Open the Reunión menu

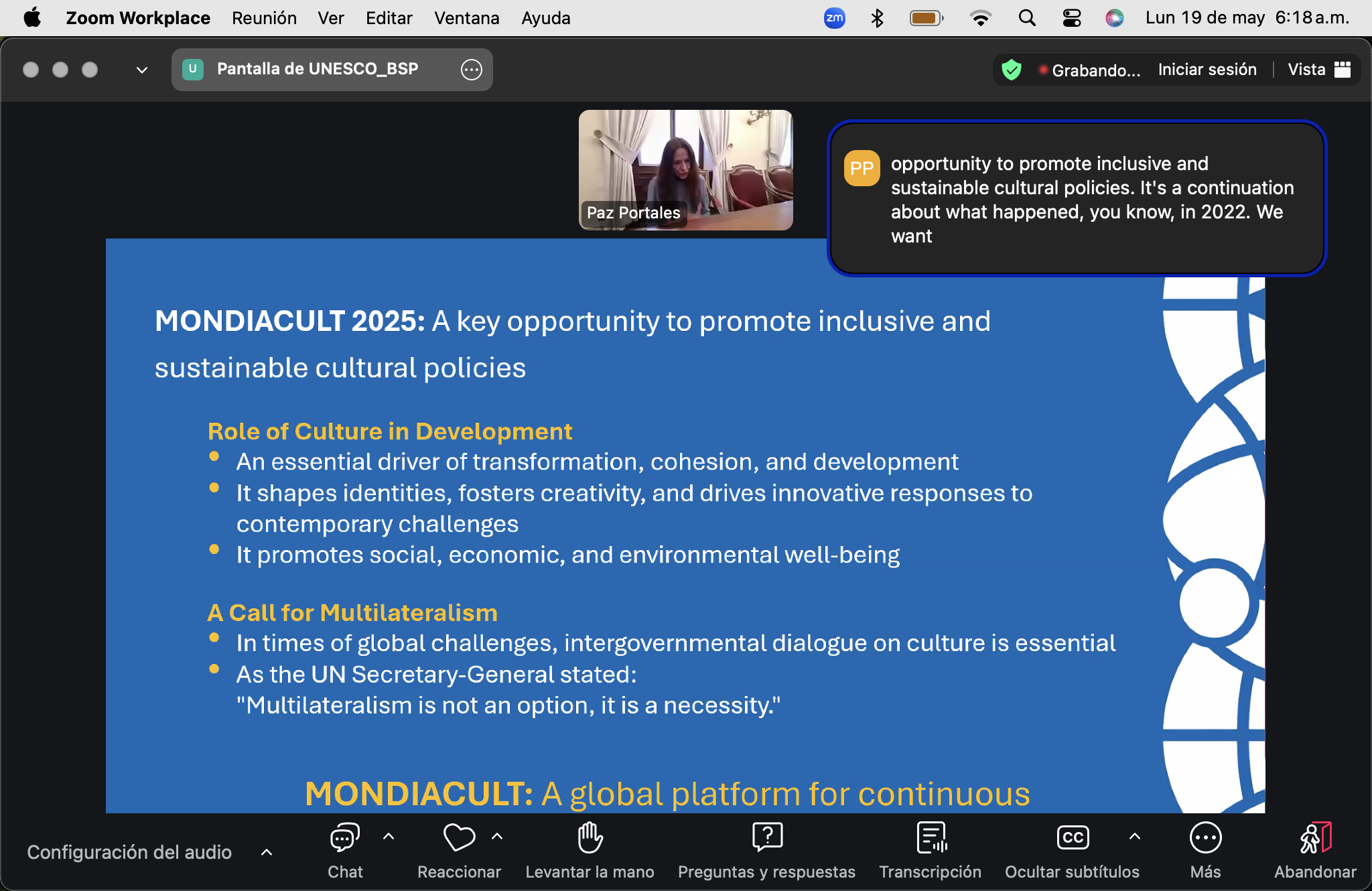tap(264, 18)
